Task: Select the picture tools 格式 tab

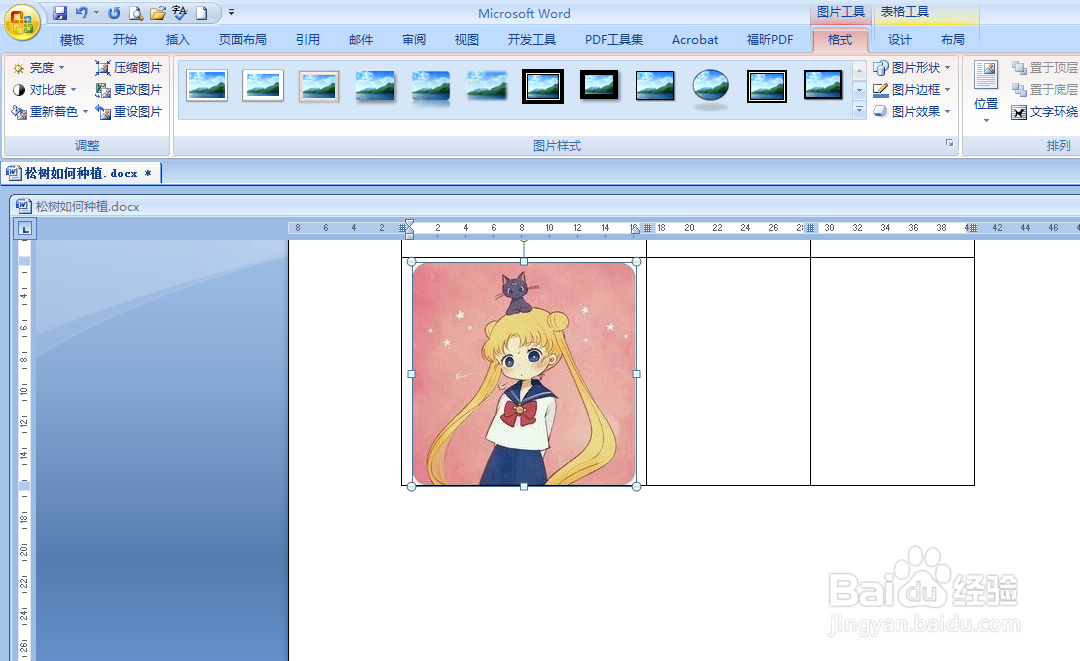Action: (840, 40)
